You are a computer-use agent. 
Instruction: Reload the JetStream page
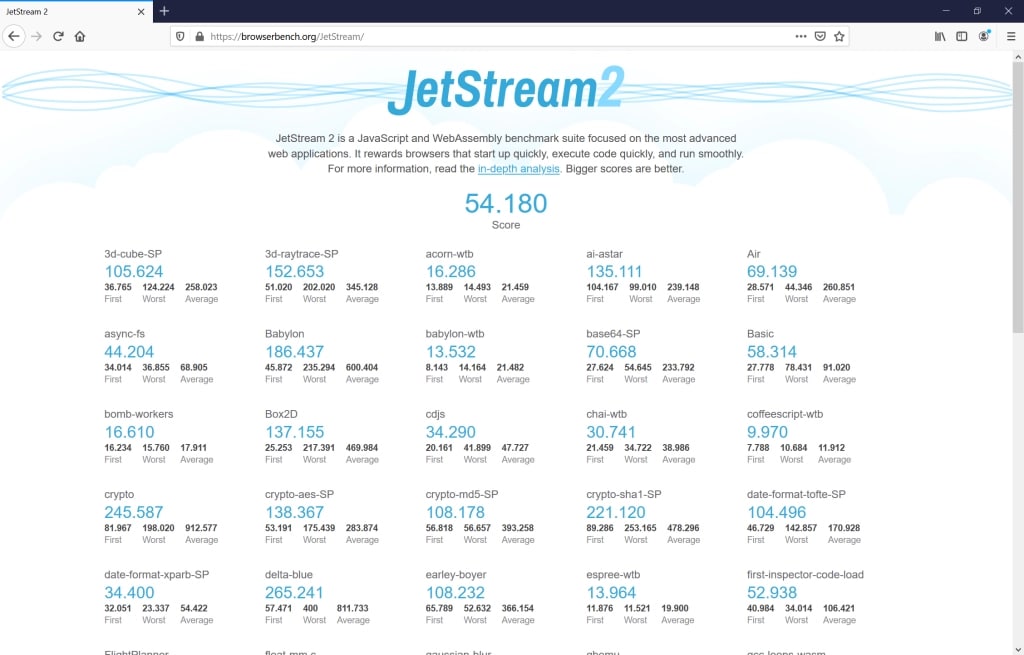(x=58, y=37)
